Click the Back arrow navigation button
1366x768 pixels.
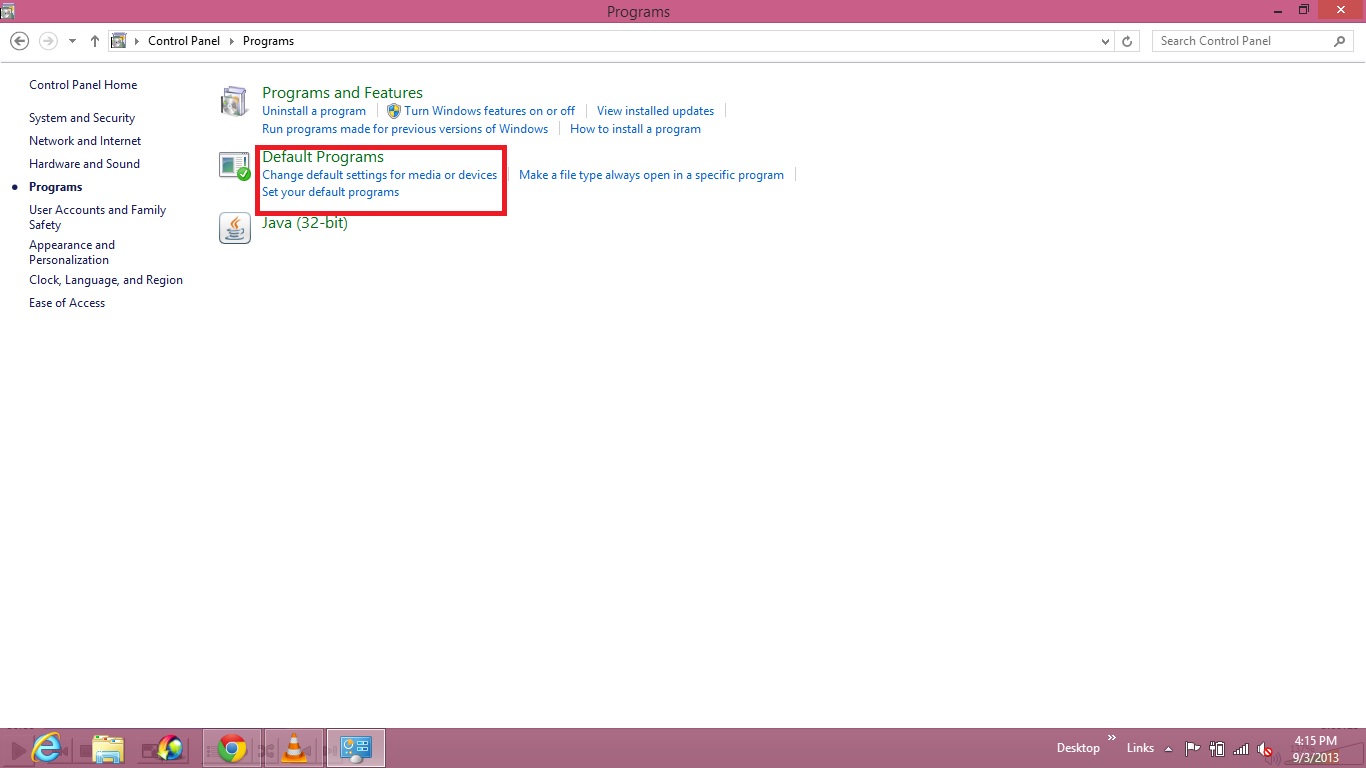tap(19, 41)
